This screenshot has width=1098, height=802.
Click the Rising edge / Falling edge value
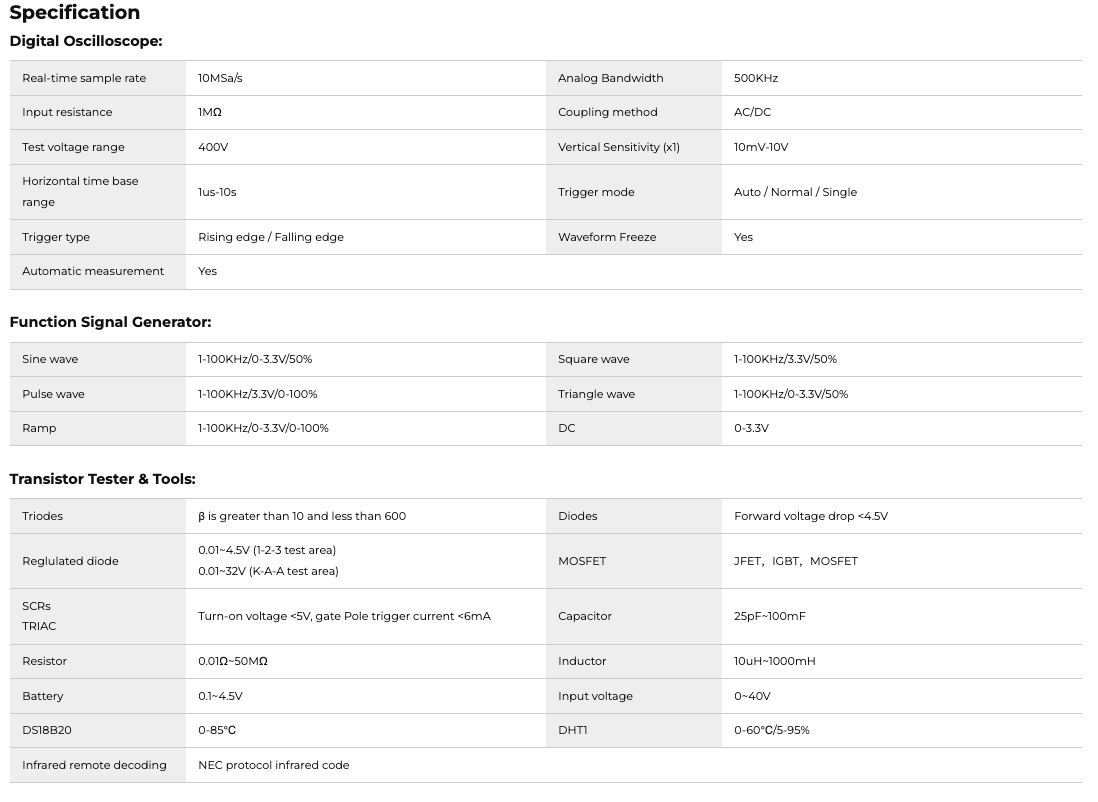coord(270,237)
